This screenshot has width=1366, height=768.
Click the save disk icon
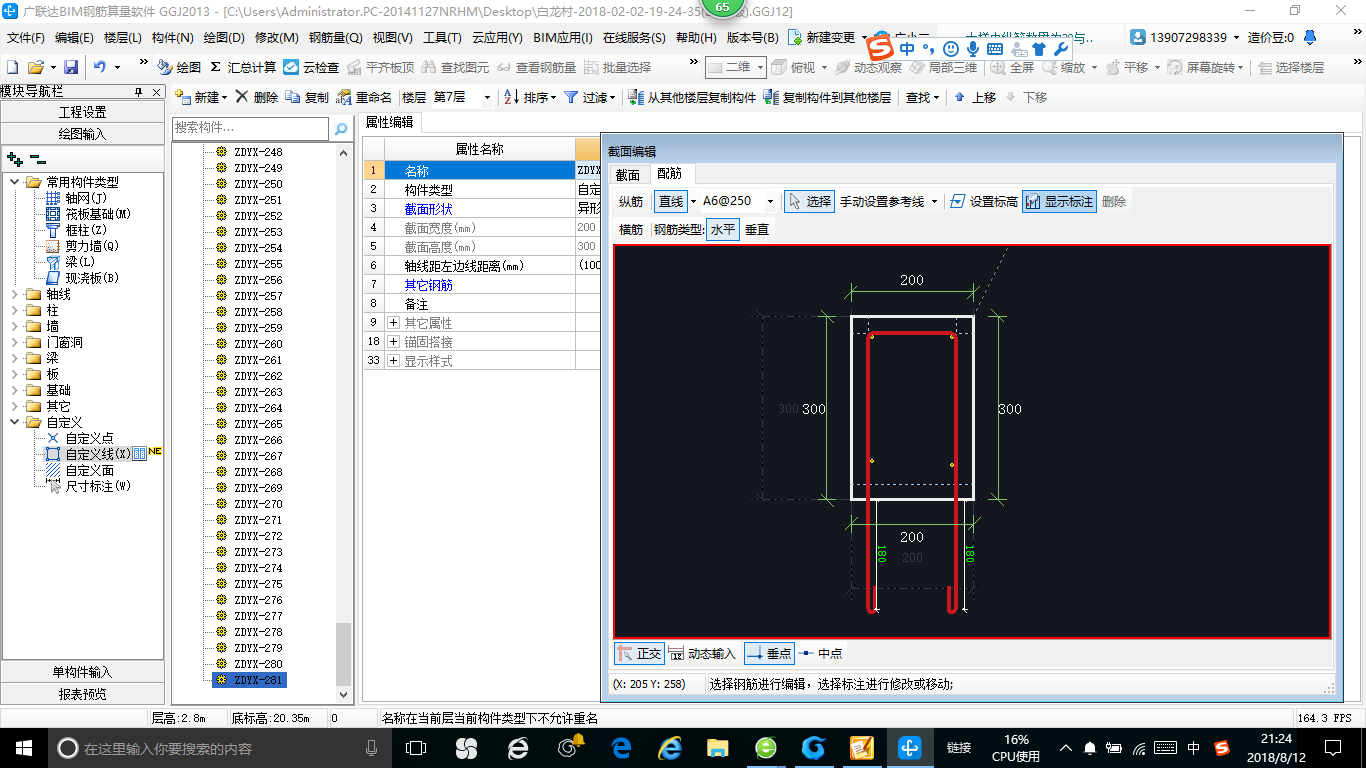coord(71,67)
